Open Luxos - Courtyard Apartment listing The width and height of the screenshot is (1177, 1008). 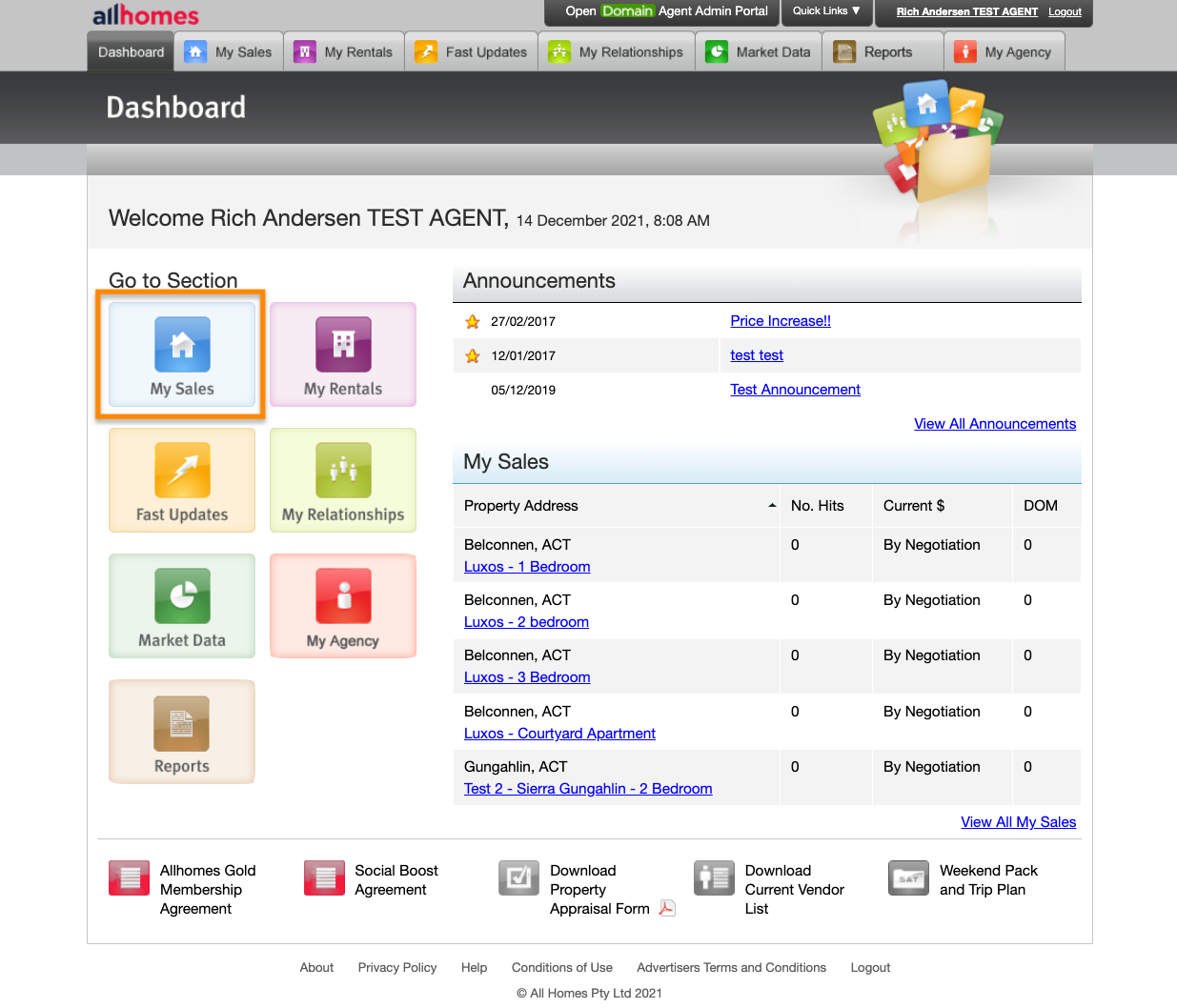[559, 734]
